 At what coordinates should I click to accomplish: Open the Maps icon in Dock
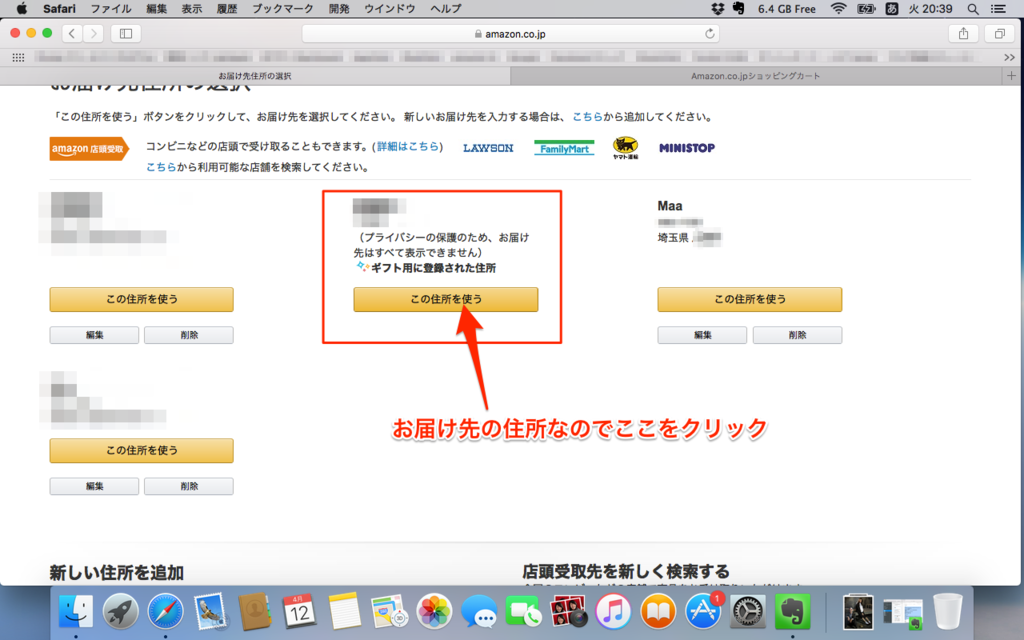click(x=389, y=612)
